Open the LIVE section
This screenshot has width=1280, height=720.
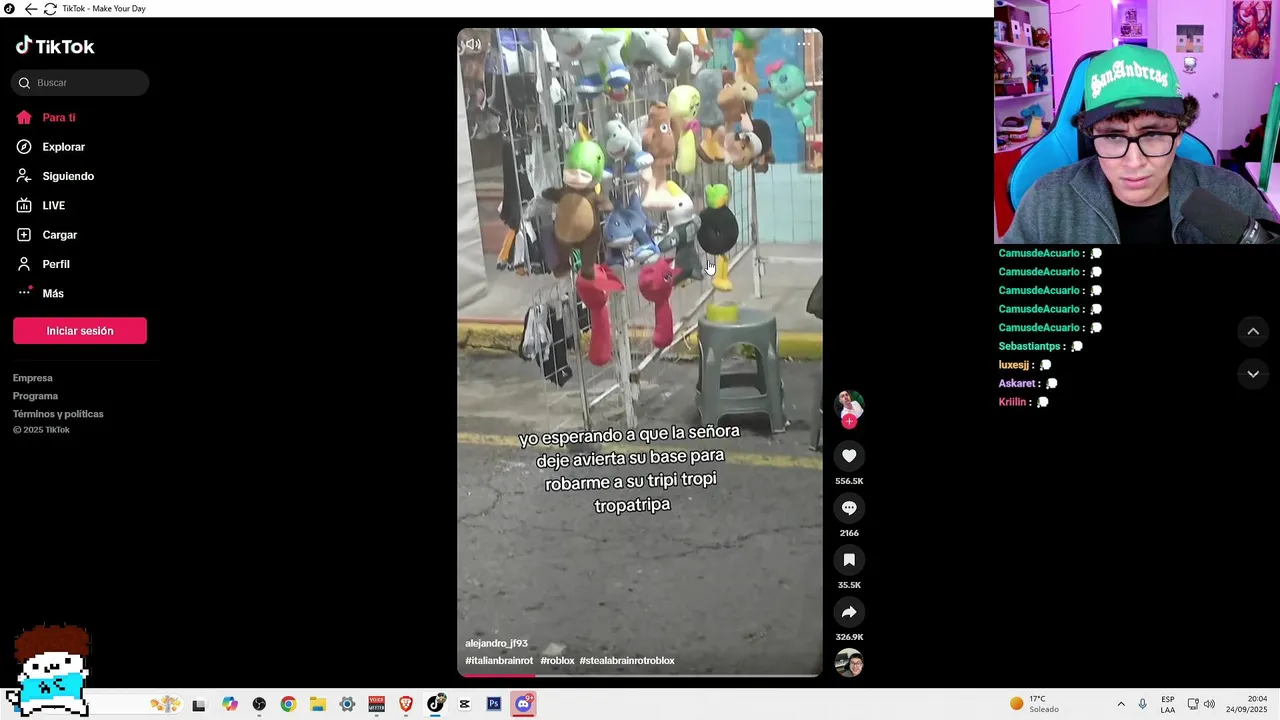(41, 205)
